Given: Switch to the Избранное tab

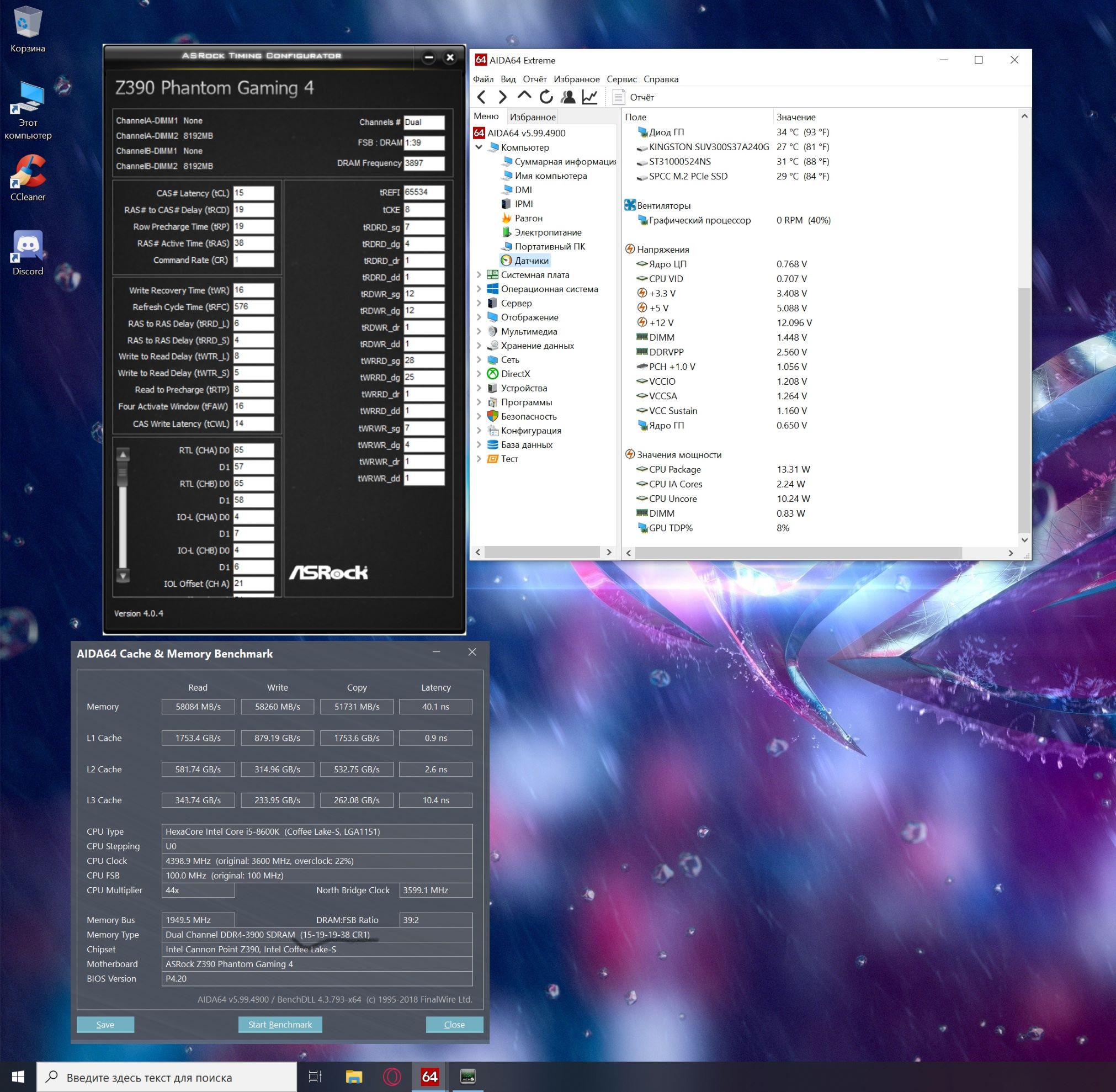Looking at the screenshot, I should pyautogui.click(x=532, y=117).
